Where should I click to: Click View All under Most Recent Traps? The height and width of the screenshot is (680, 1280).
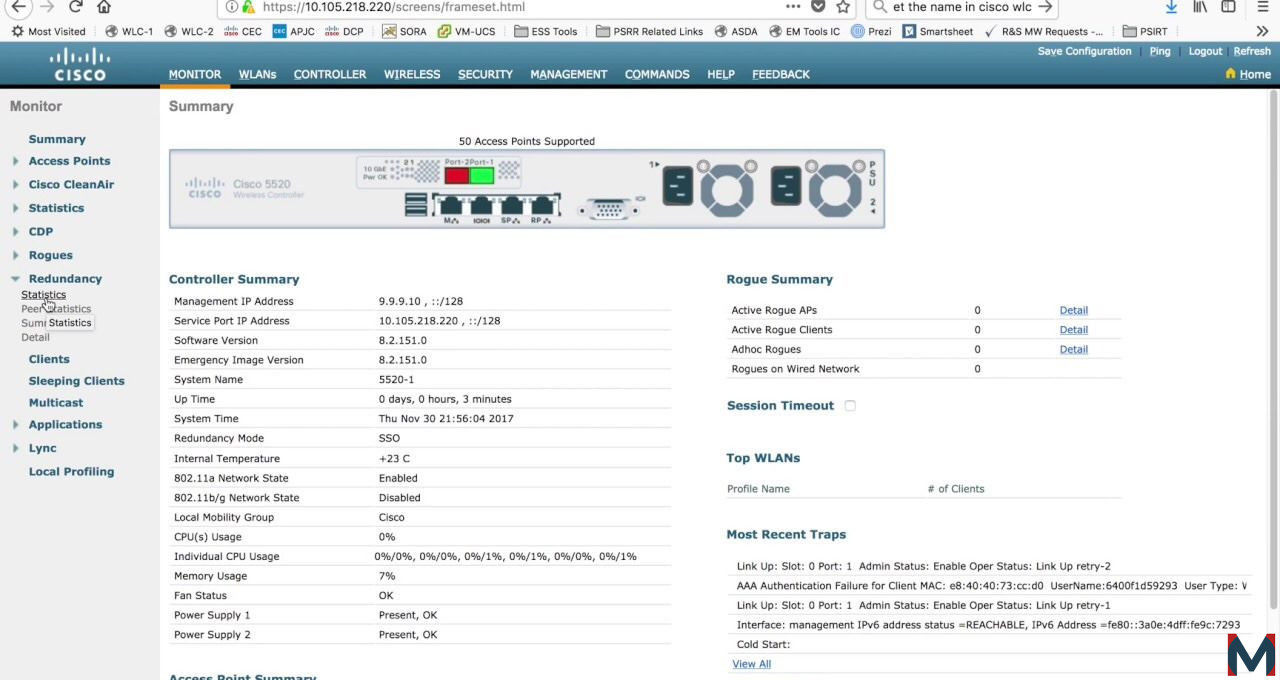(x=752, y=664)
